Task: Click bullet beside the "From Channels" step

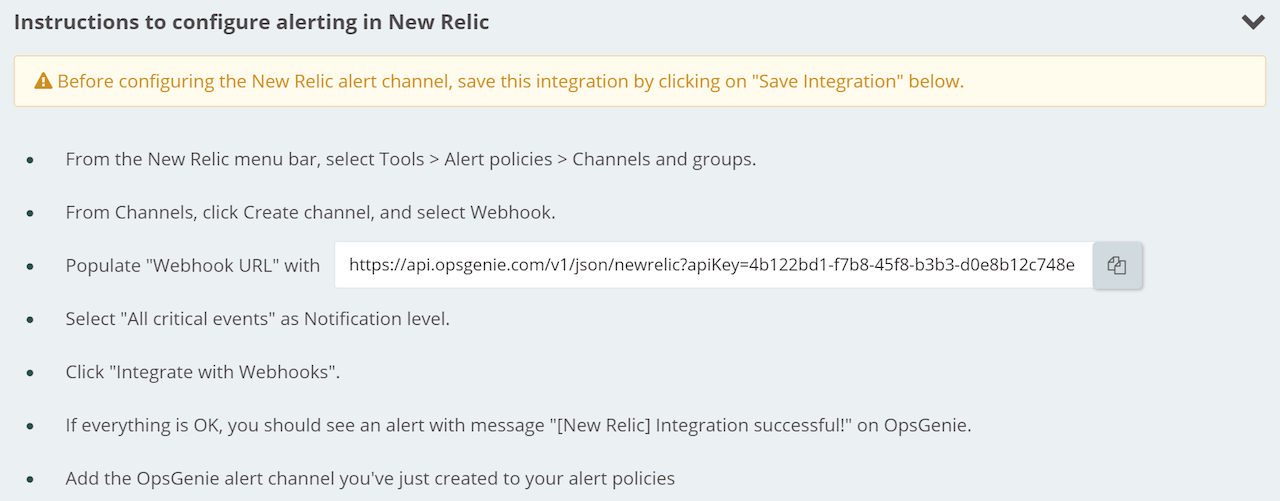Action: point(31,214)
